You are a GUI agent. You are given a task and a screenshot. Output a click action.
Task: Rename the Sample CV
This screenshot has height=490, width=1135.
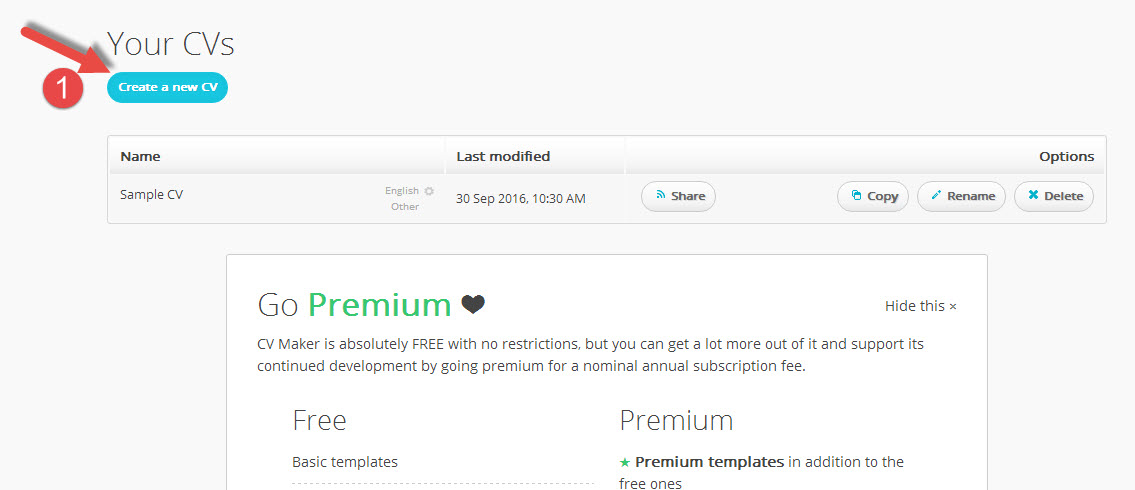(960, 196)
